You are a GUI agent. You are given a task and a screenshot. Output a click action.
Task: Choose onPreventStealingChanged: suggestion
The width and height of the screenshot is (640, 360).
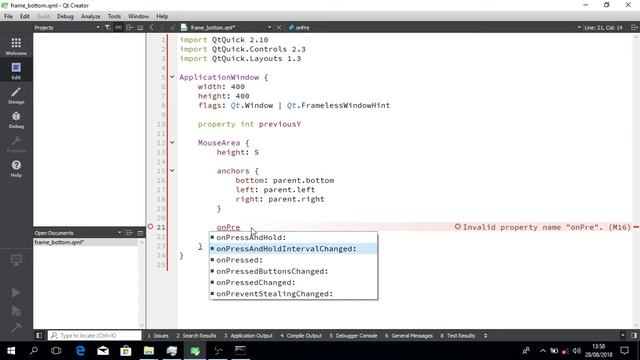coord(293,293)
